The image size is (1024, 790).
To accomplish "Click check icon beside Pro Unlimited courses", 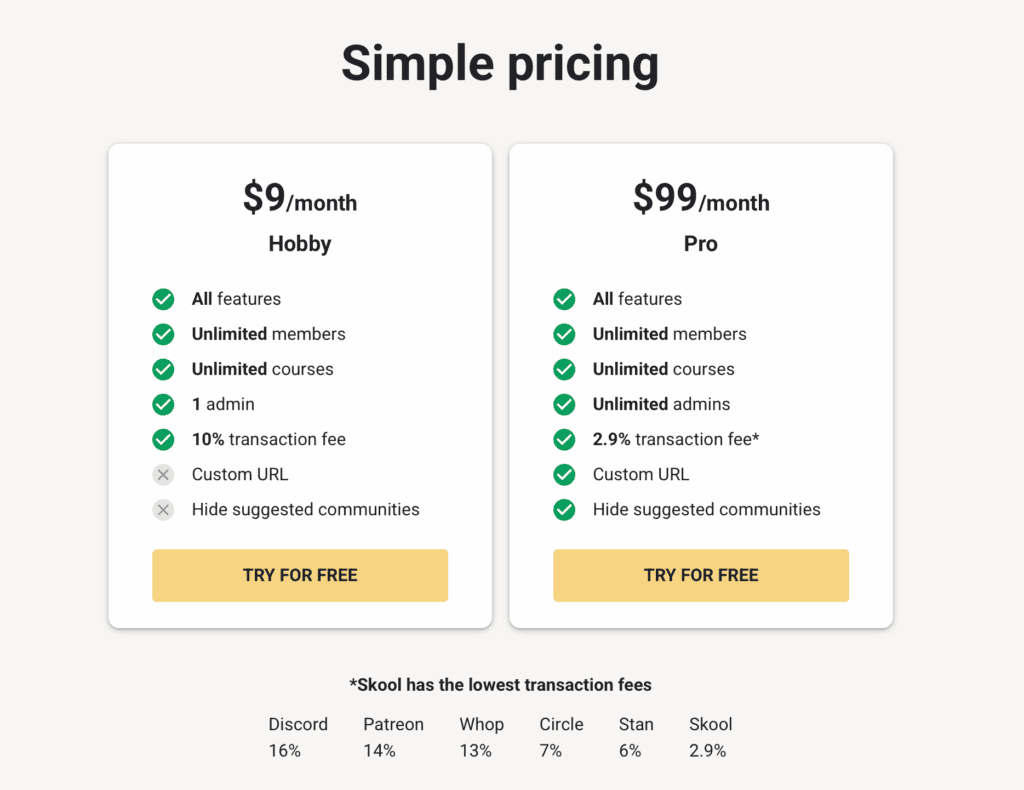I will (x=564, y=370).
